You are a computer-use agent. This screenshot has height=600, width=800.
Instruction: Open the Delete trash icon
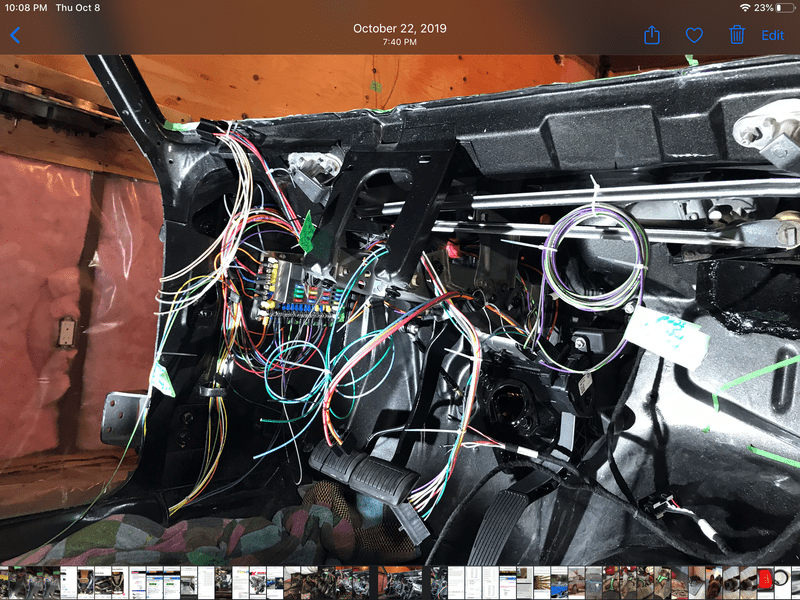(x=737, y=35)
